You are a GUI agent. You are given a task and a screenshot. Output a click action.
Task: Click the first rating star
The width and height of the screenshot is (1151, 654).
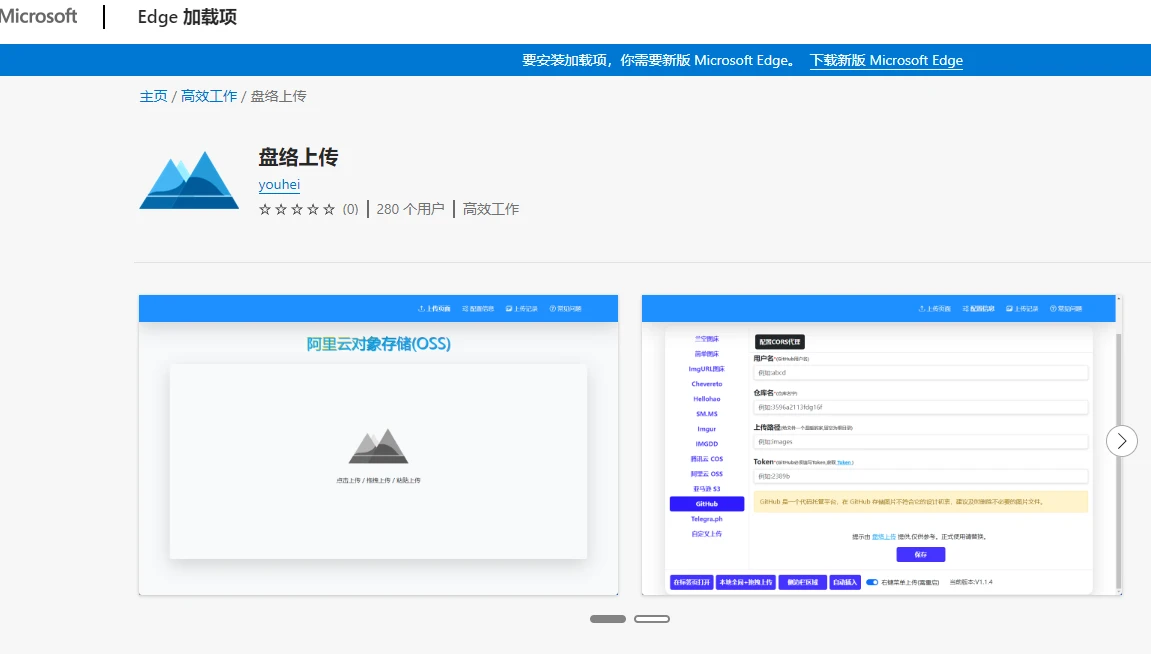[x=265, y=209]
